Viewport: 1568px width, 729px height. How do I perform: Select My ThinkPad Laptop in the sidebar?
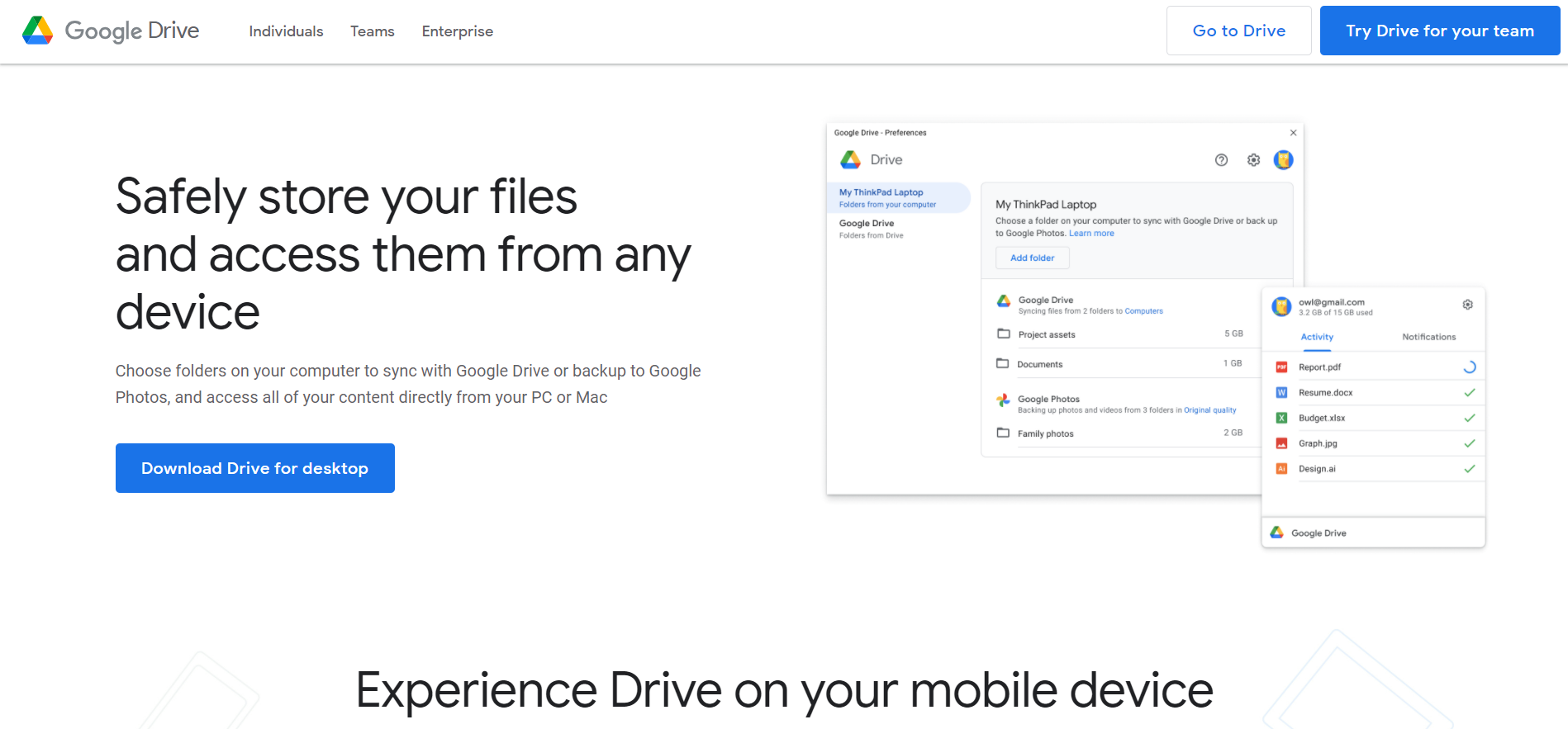tap(900, 198)
